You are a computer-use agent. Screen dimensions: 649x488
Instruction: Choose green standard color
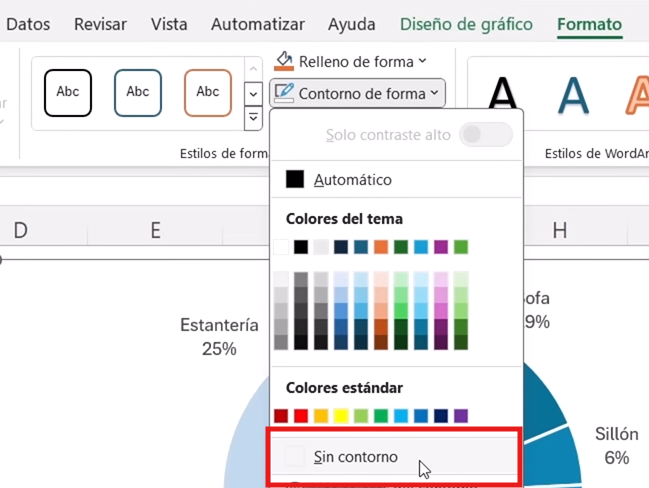[x=381, y=416]
